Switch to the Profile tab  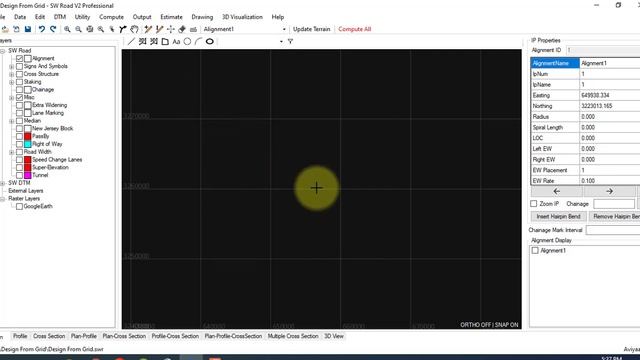point(20,336)
